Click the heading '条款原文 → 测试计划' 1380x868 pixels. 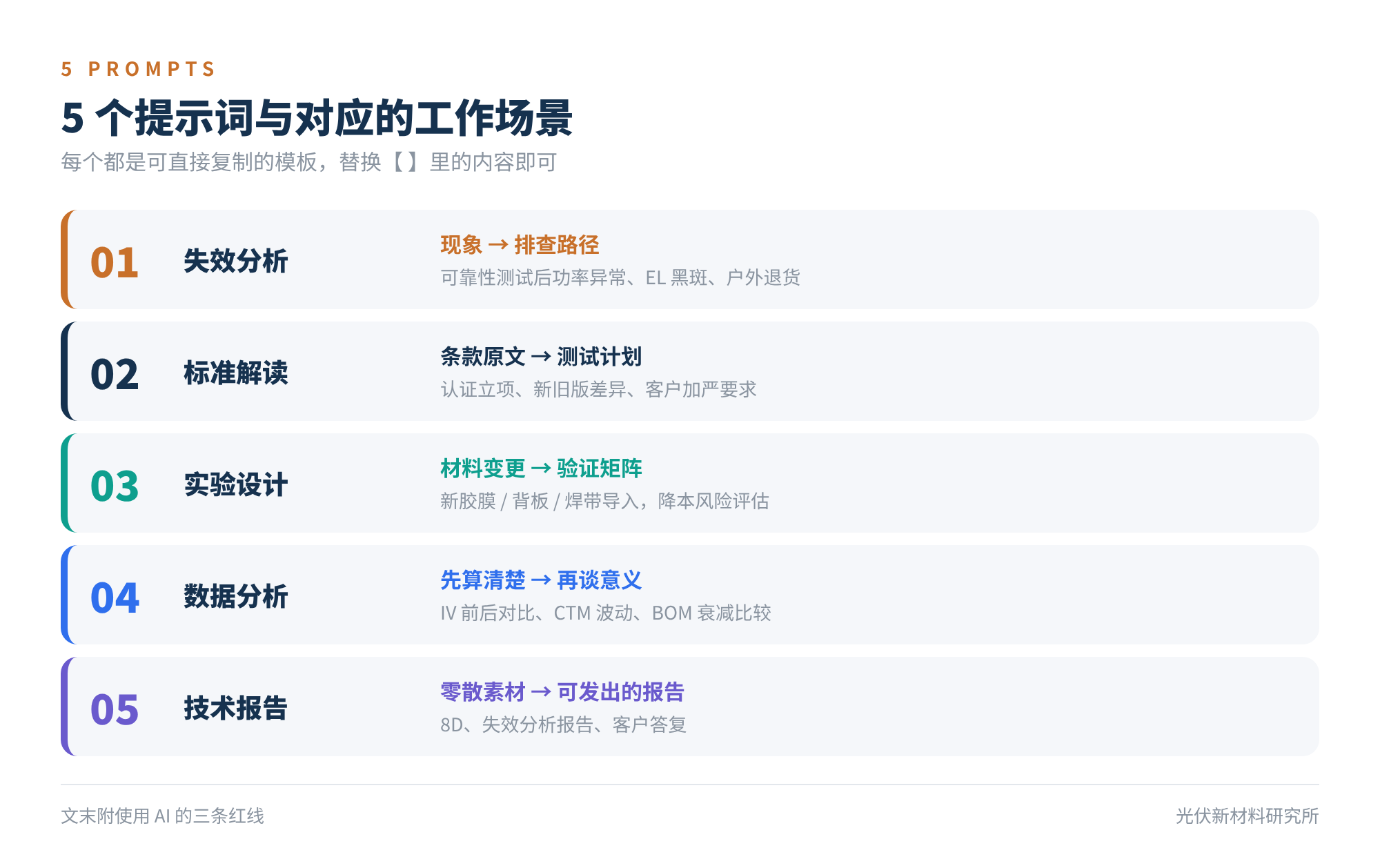[541, 357]
